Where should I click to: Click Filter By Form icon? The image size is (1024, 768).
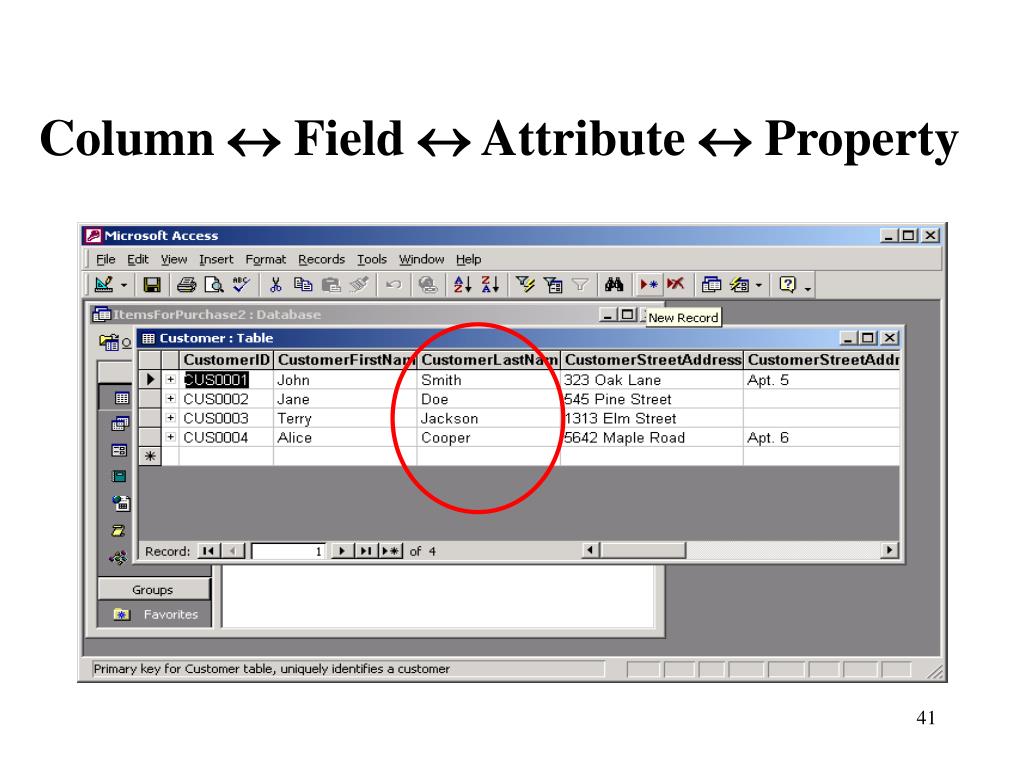(x=553, y=285)
